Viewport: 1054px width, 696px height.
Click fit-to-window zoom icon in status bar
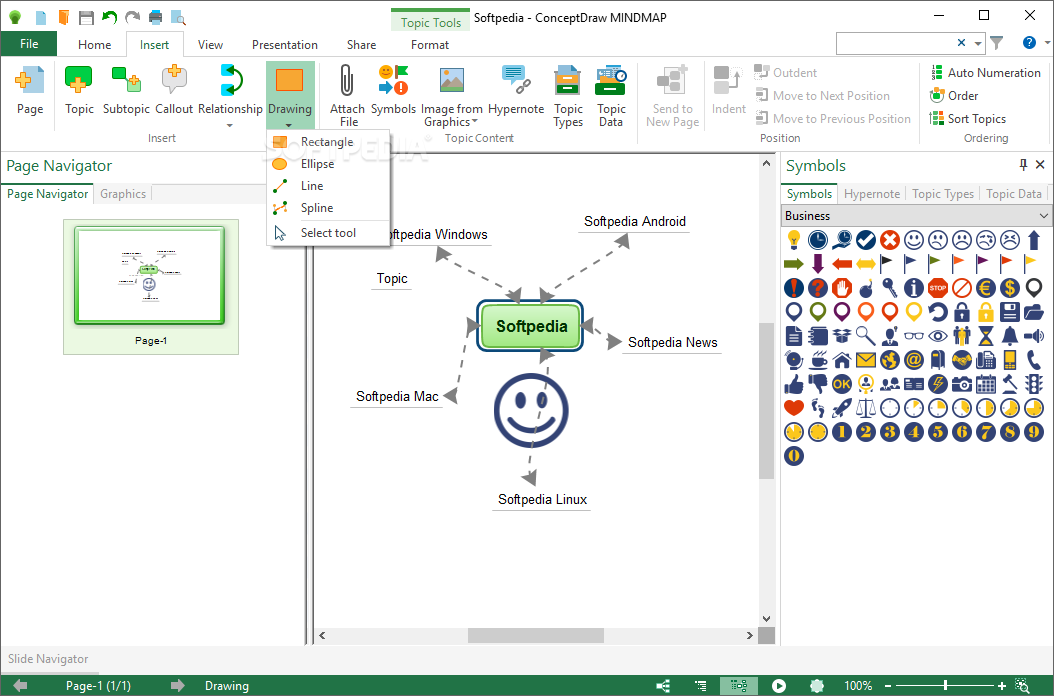click(x=1022, y=686)
